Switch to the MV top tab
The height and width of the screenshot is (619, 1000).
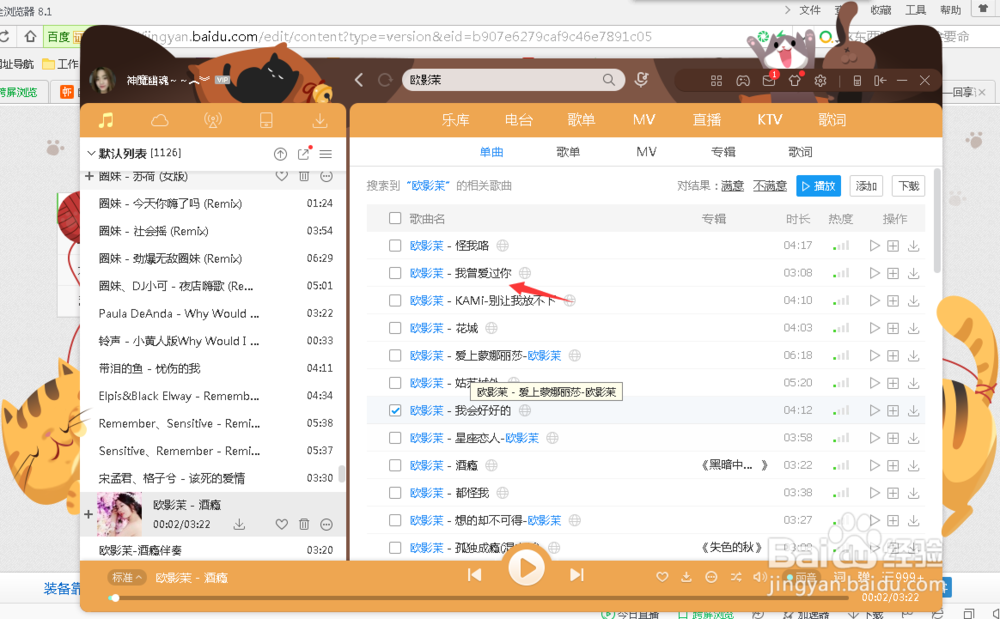643,120
